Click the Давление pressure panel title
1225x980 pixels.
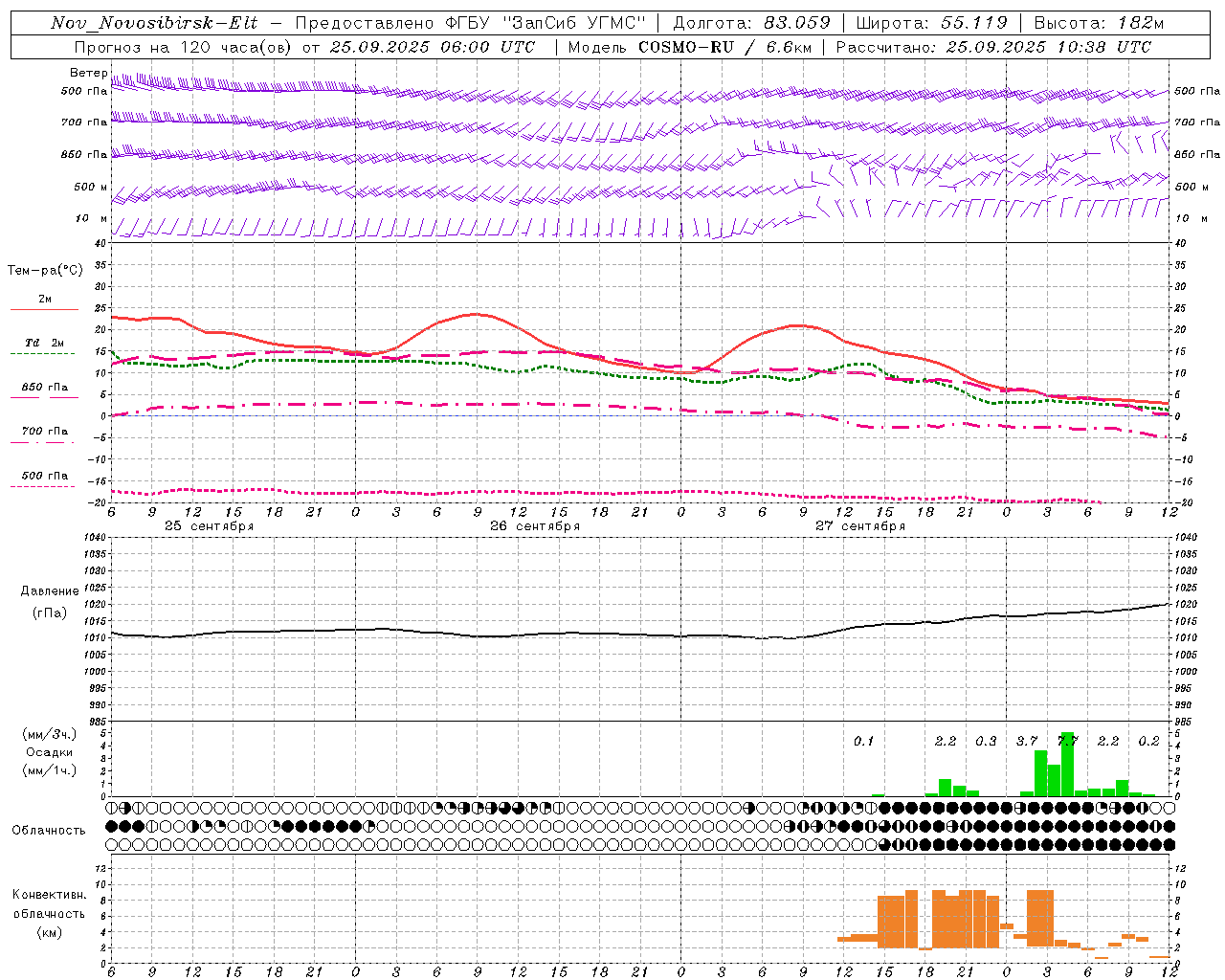[50, 590]
